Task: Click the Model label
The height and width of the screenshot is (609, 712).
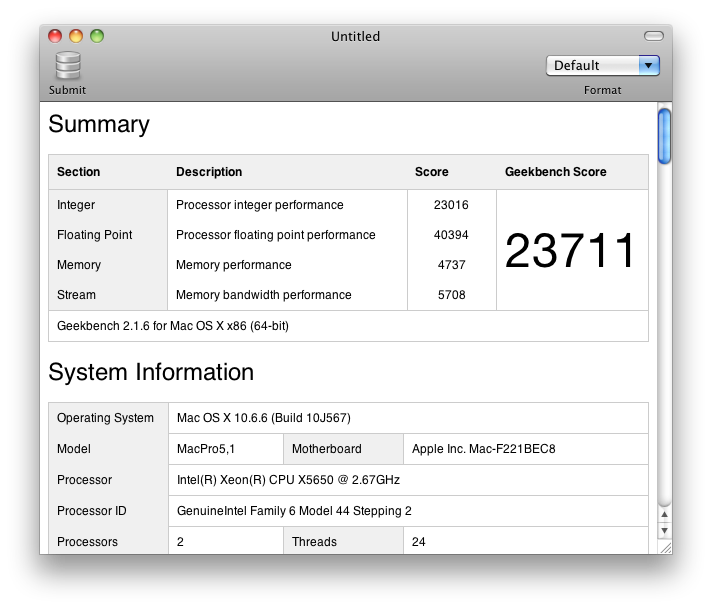Action: pyautogui.click(x=74, y=449)
